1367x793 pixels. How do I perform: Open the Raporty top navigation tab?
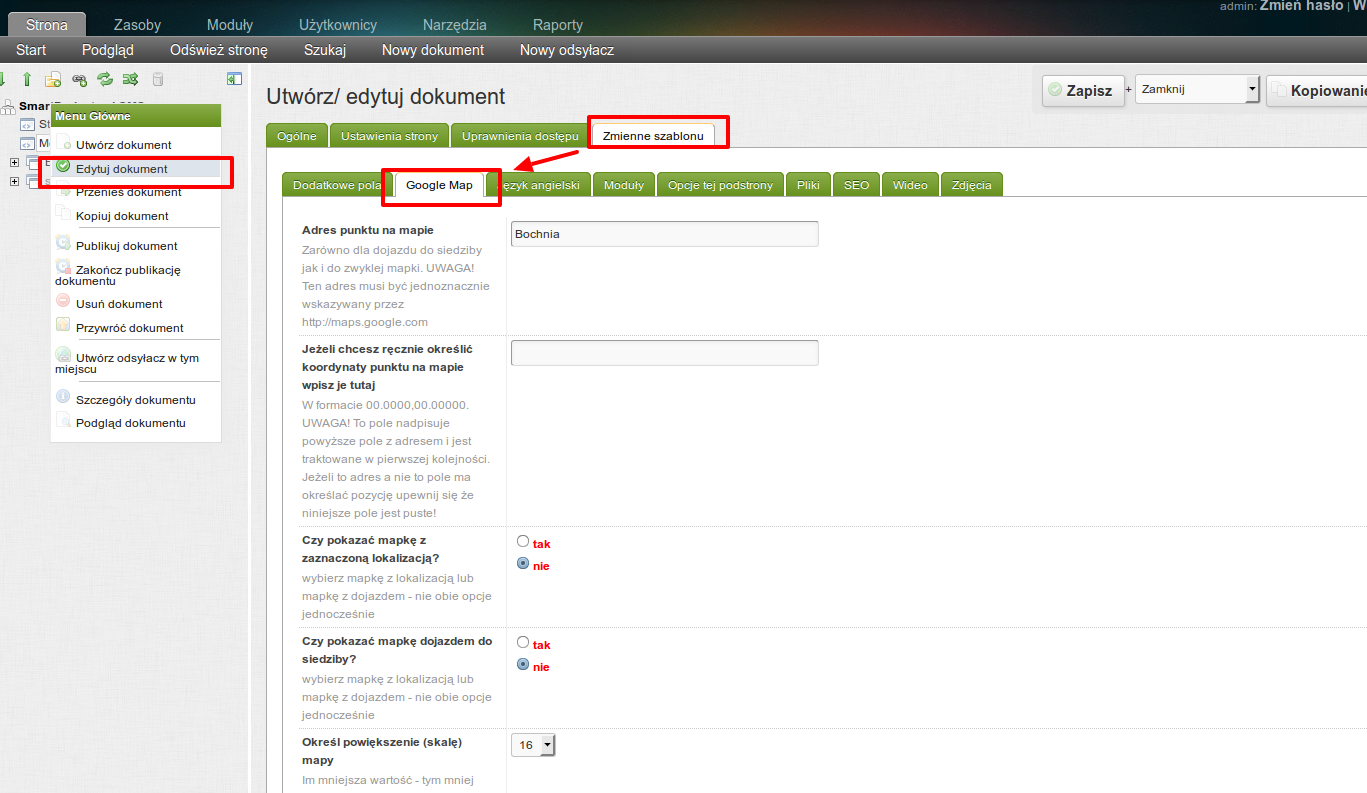point(558,25)
